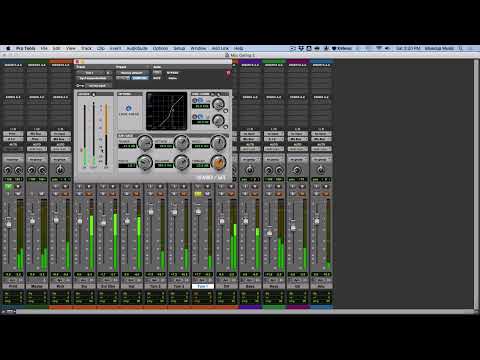The height and width of the screenshot is (360, 480).
Task: Open the Window menu
Action: tap(198, 48)
